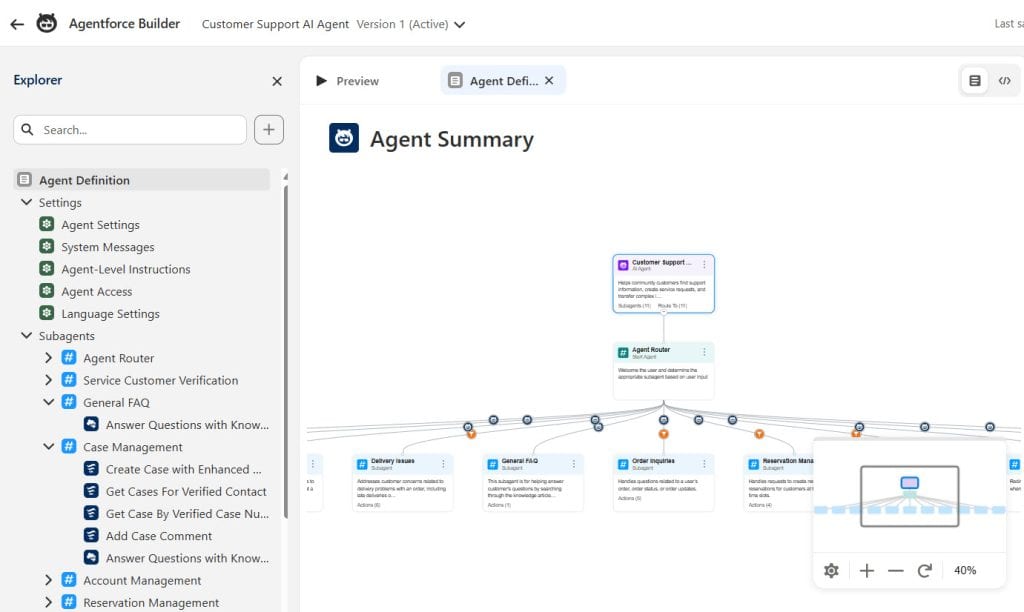This screenshot has height=612, width=1024.
Task: Click the Agent Summary mascot icon
Action: [x=344, y=138]
